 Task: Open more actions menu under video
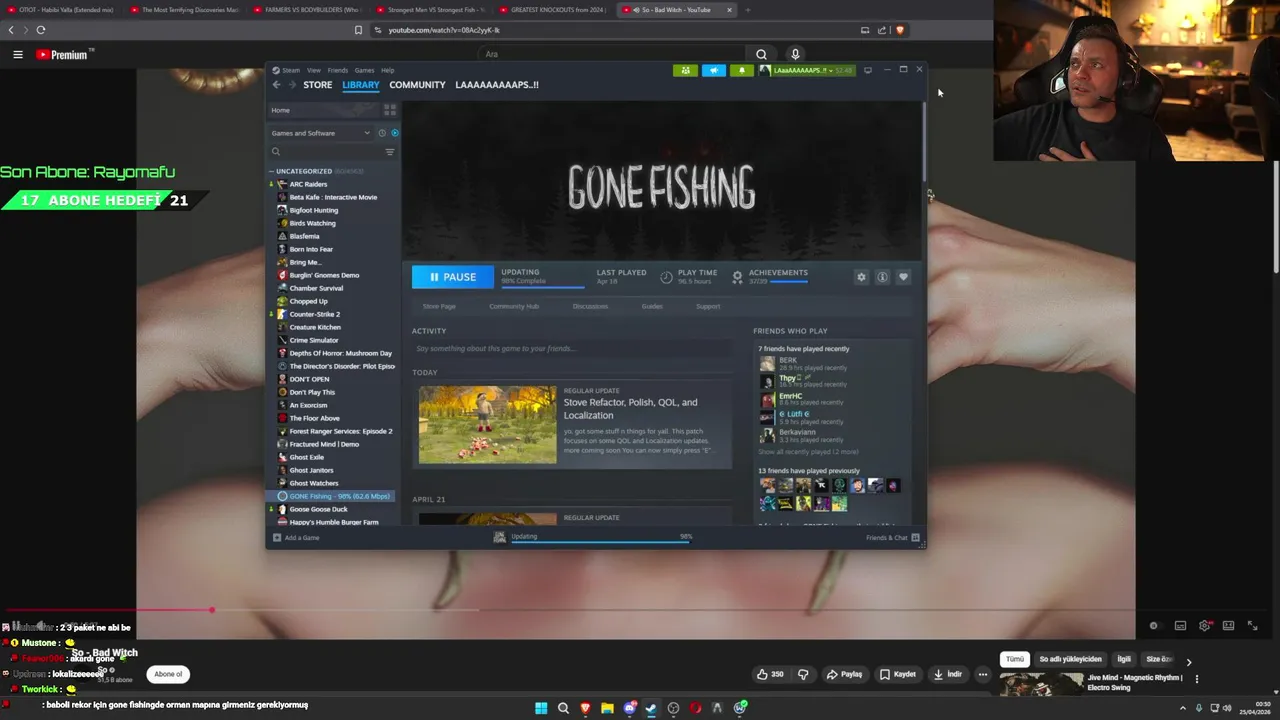pos(983,674)
